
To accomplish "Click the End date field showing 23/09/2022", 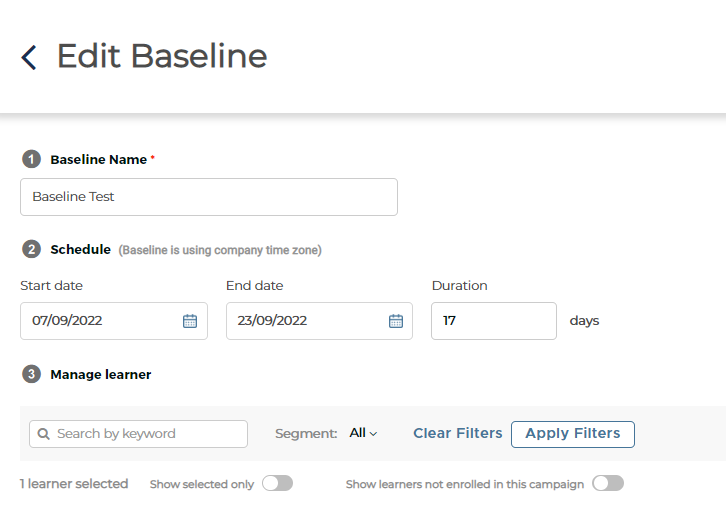I will (x=319, y=321).
